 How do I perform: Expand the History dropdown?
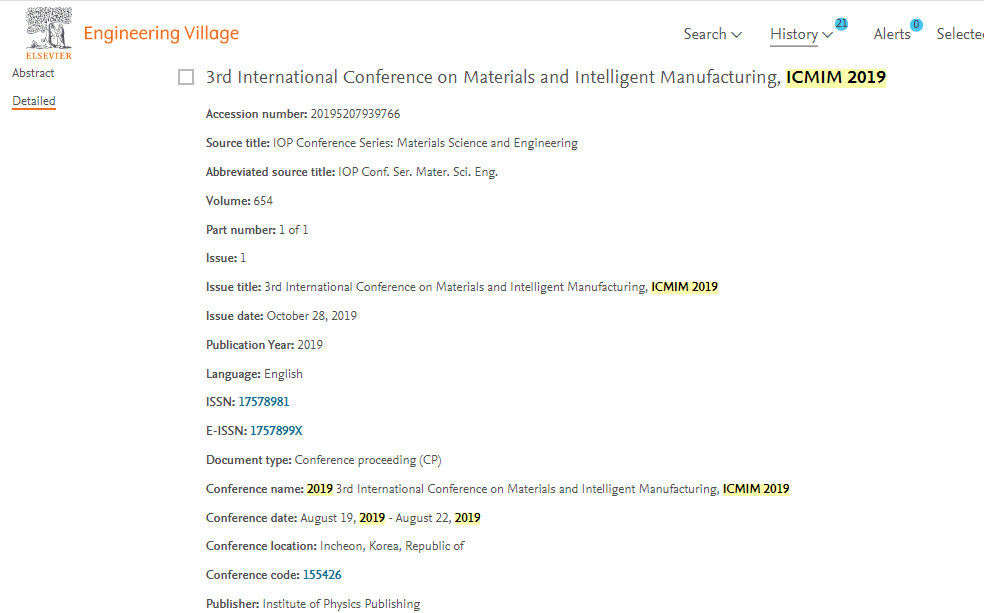point(801,34)
